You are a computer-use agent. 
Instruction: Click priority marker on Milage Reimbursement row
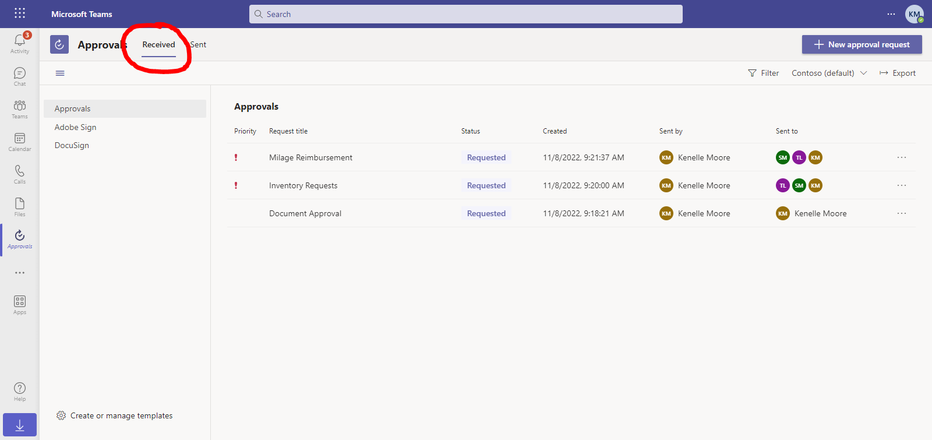point(236,158)
